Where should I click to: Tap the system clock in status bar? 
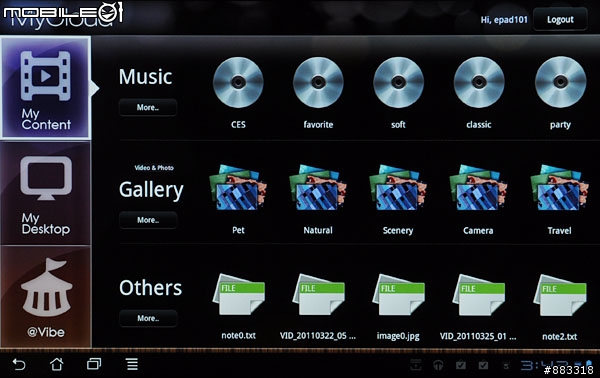point(545,365)
